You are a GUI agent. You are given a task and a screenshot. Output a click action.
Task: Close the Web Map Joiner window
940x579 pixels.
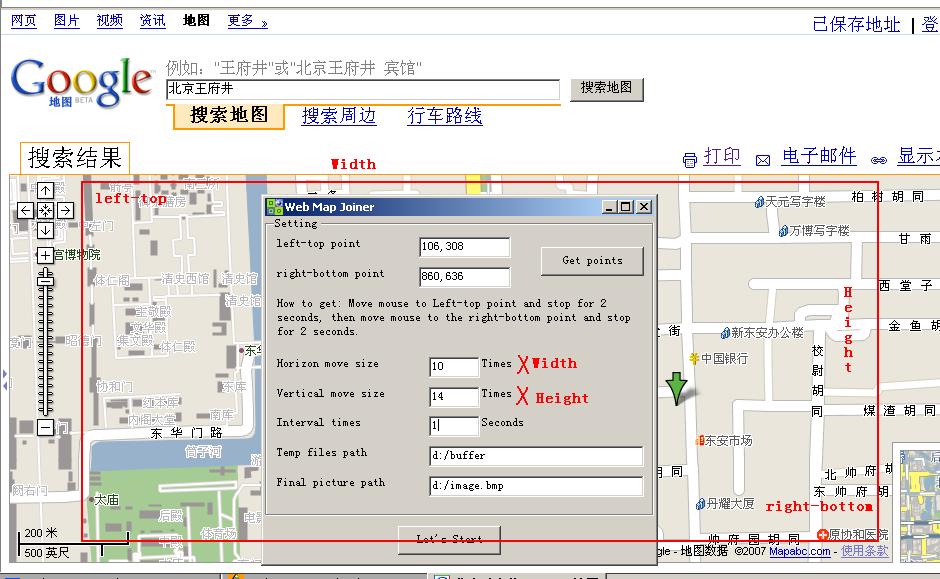pyautogui.click(x=644, y=207)
